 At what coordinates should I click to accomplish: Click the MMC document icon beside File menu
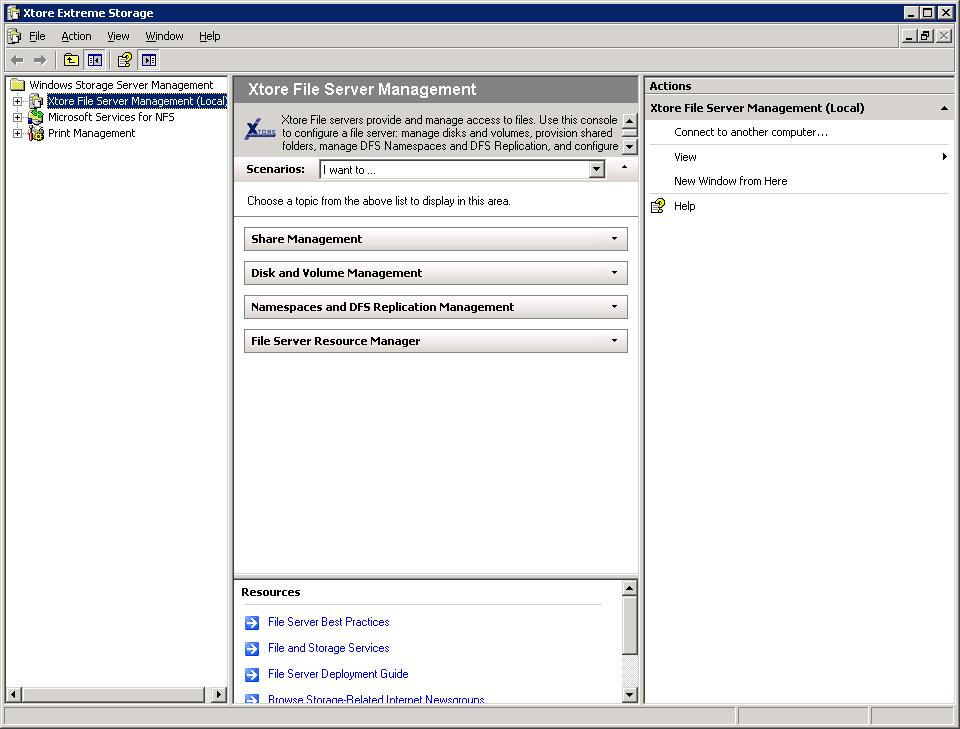coord(15,37)
